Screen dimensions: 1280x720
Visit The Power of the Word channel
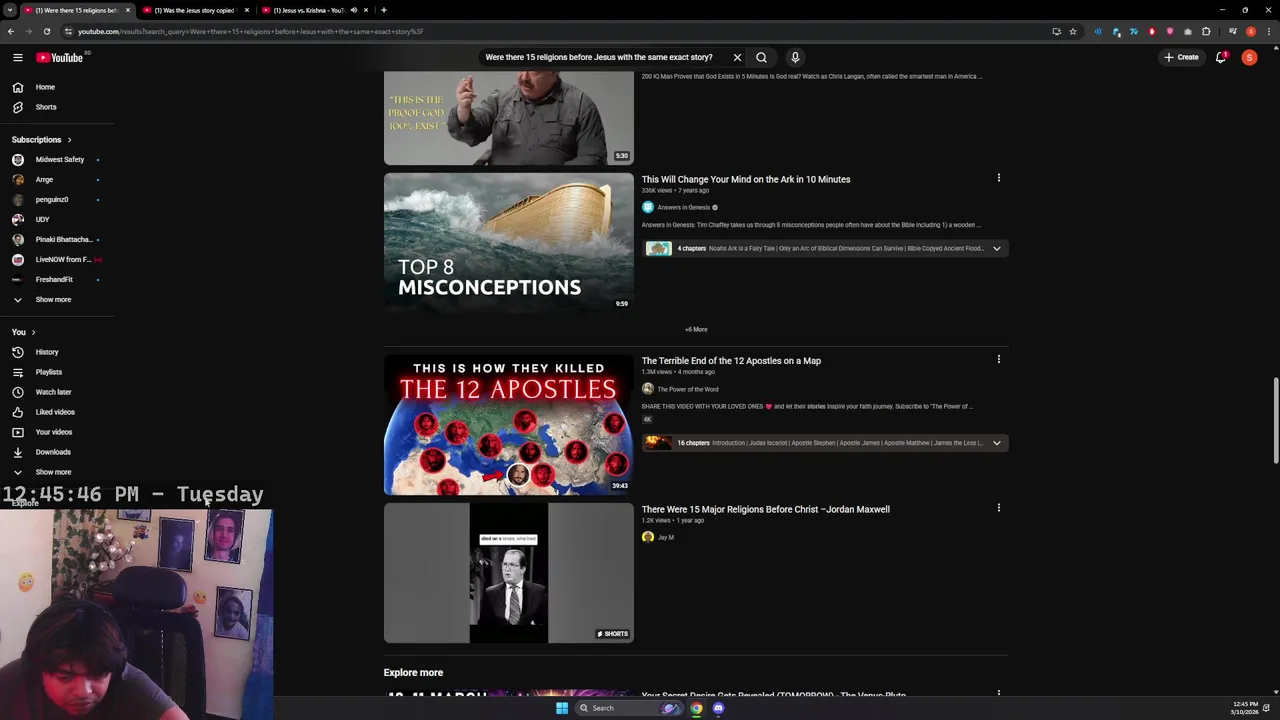(688, 389)
